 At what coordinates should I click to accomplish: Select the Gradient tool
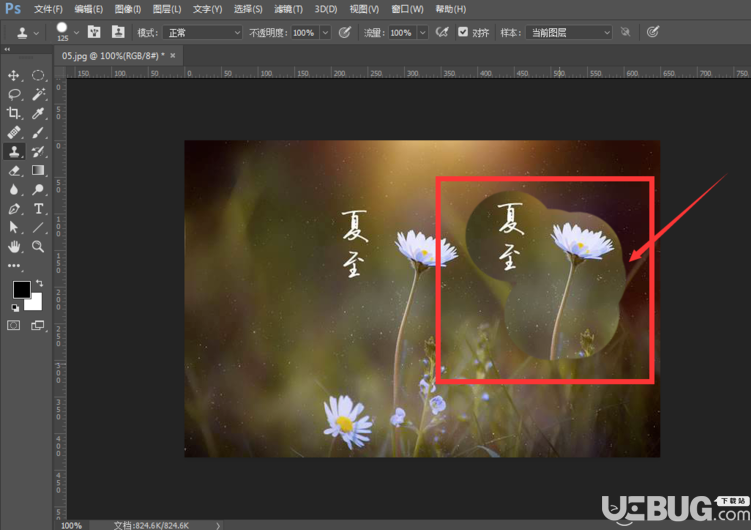pyautogui.click(x=38, y=170)
